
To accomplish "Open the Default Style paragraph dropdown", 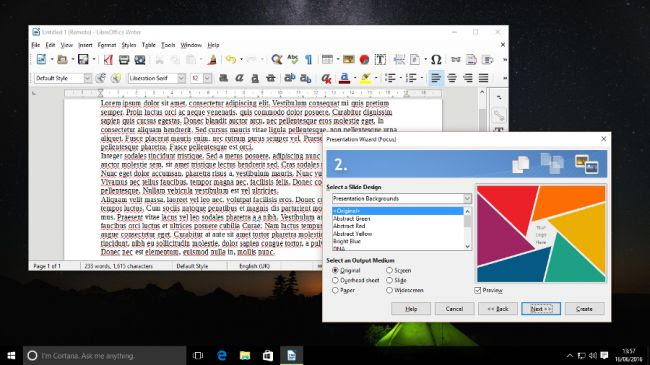I will (87, 78).
